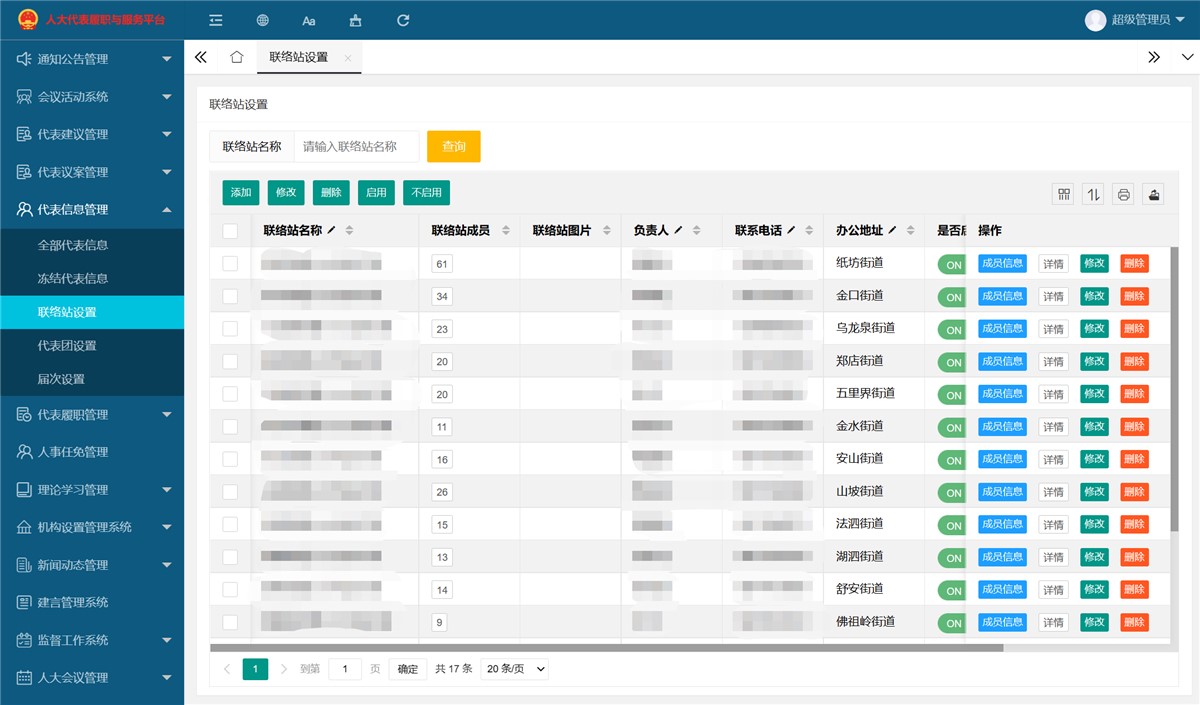Image resolution: width=1200 pixels, height=705 pixels.
Task: Toggle the sort order icon above the table
Action: (1093, 194)
